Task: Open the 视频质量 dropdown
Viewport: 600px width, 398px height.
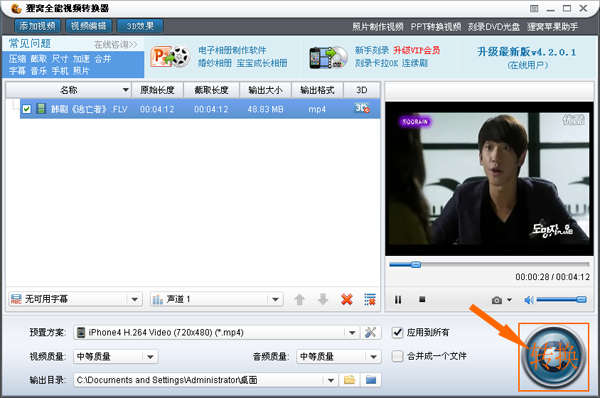Action: (116, 357)
